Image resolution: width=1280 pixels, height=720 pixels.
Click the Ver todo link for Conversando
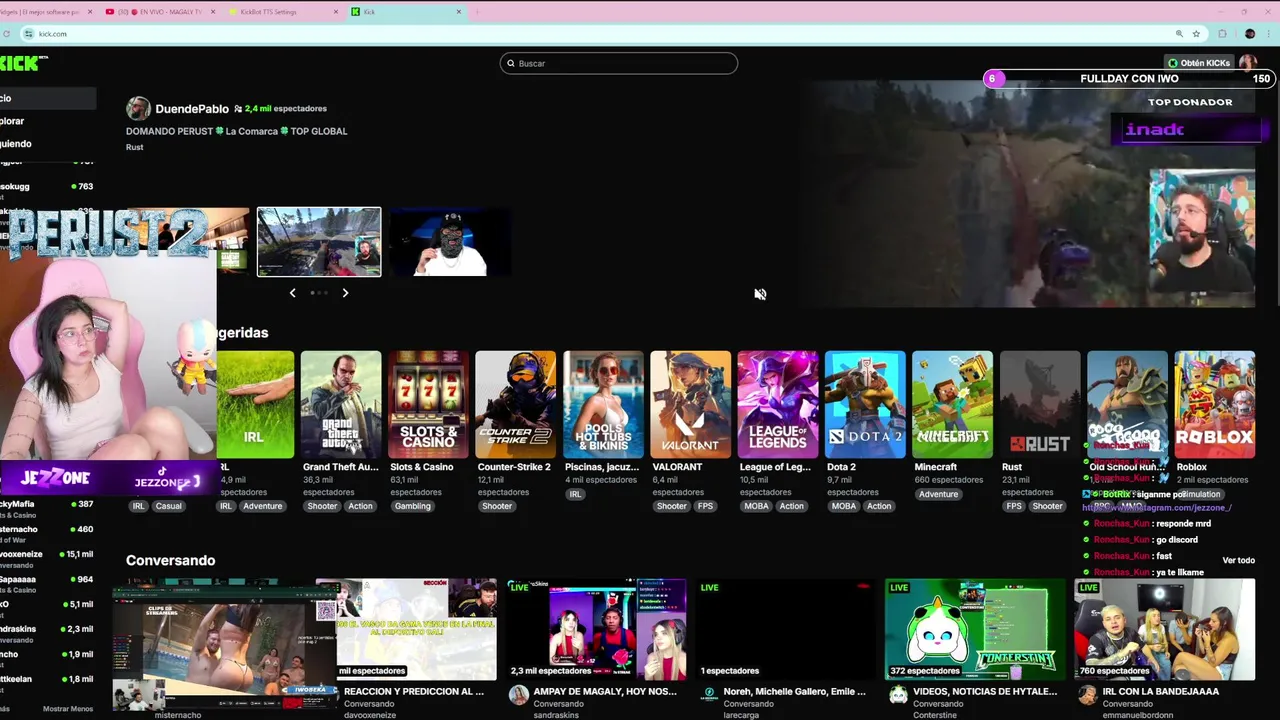click(x=1238, y=560)
